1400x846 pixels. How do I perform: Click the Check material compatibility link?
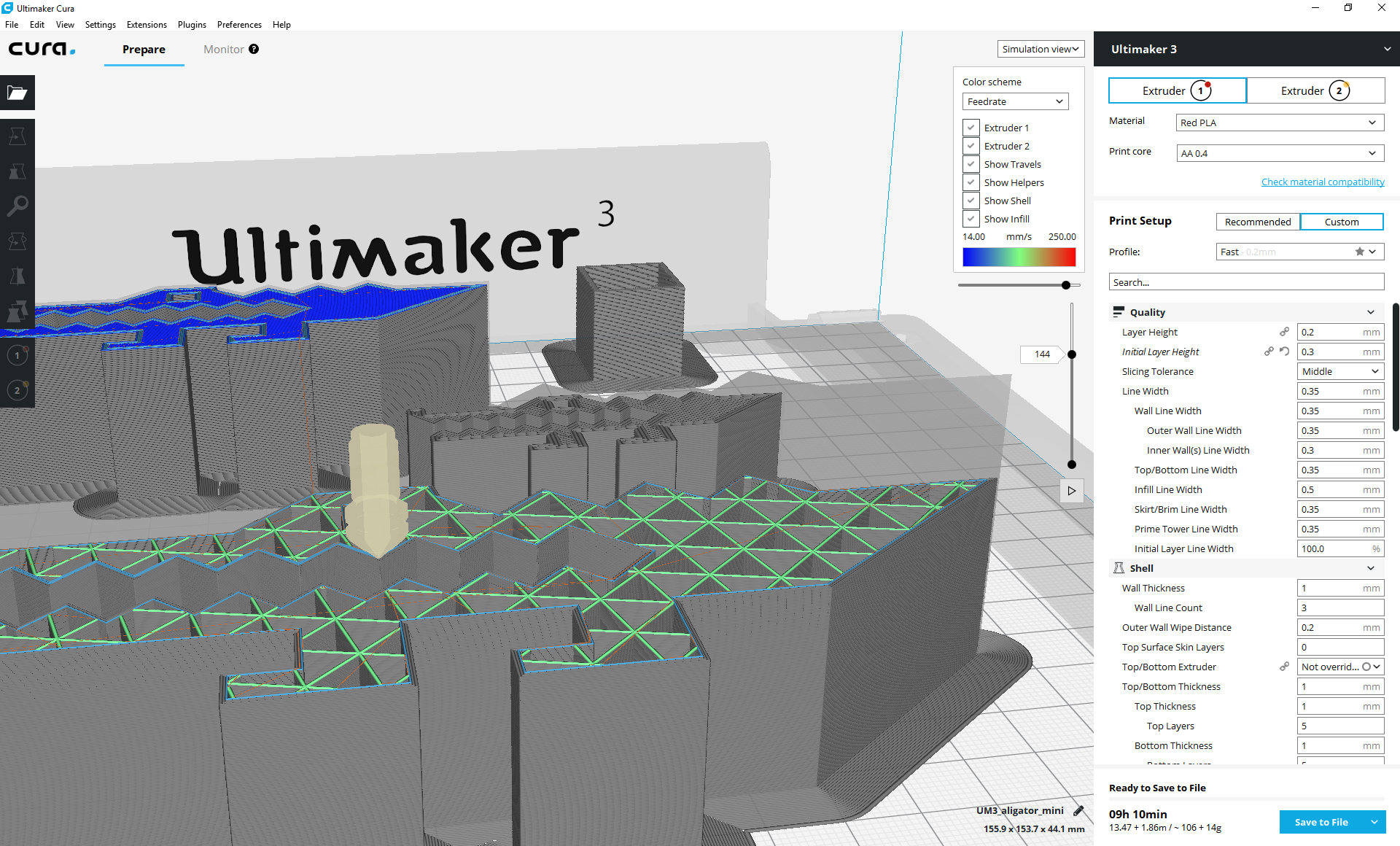click(1323, 182)
